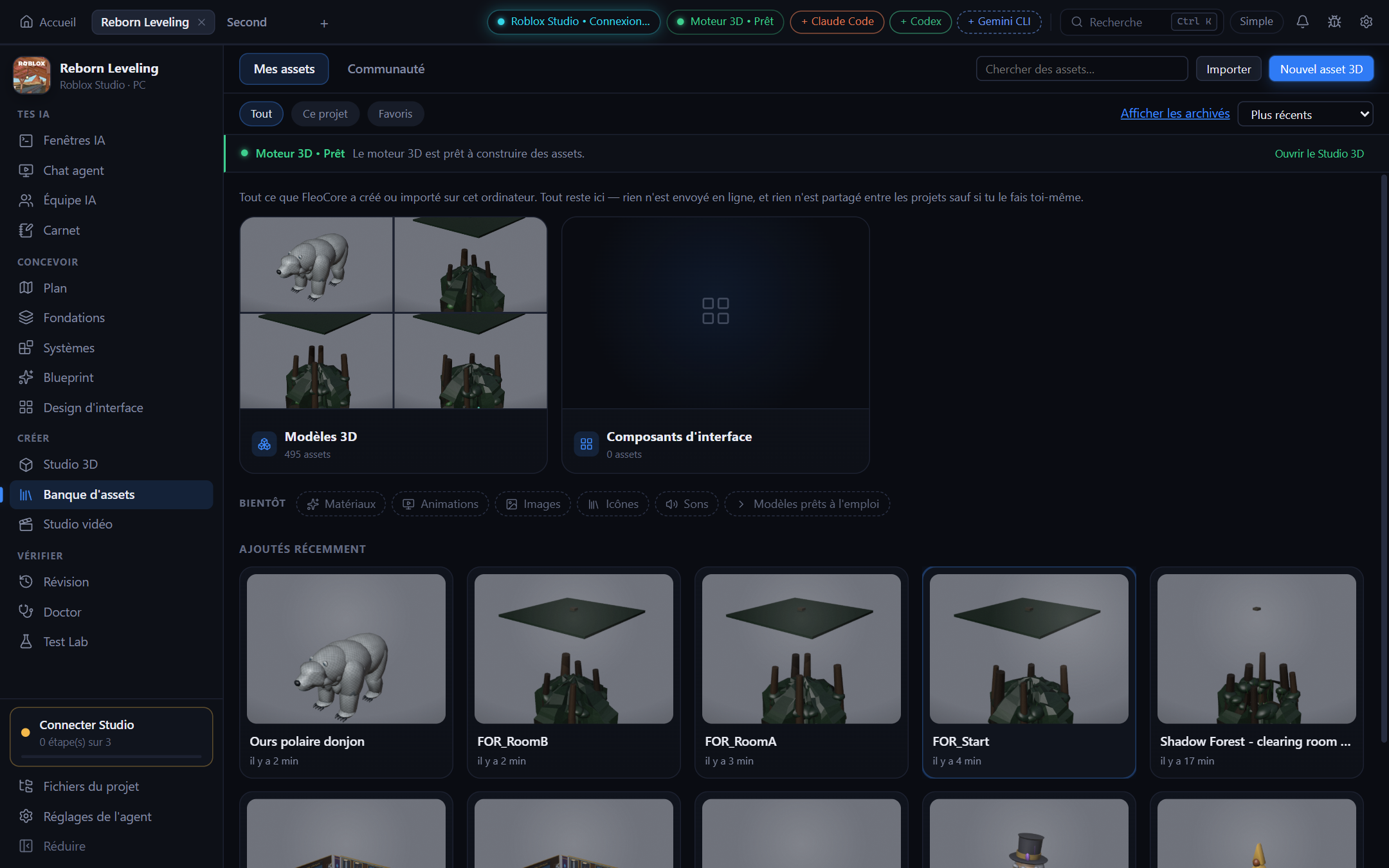Open Fenêtres IA in sidebar
Image resolution: width=1389 pixels, height=868 pixels.
[111, 140]
